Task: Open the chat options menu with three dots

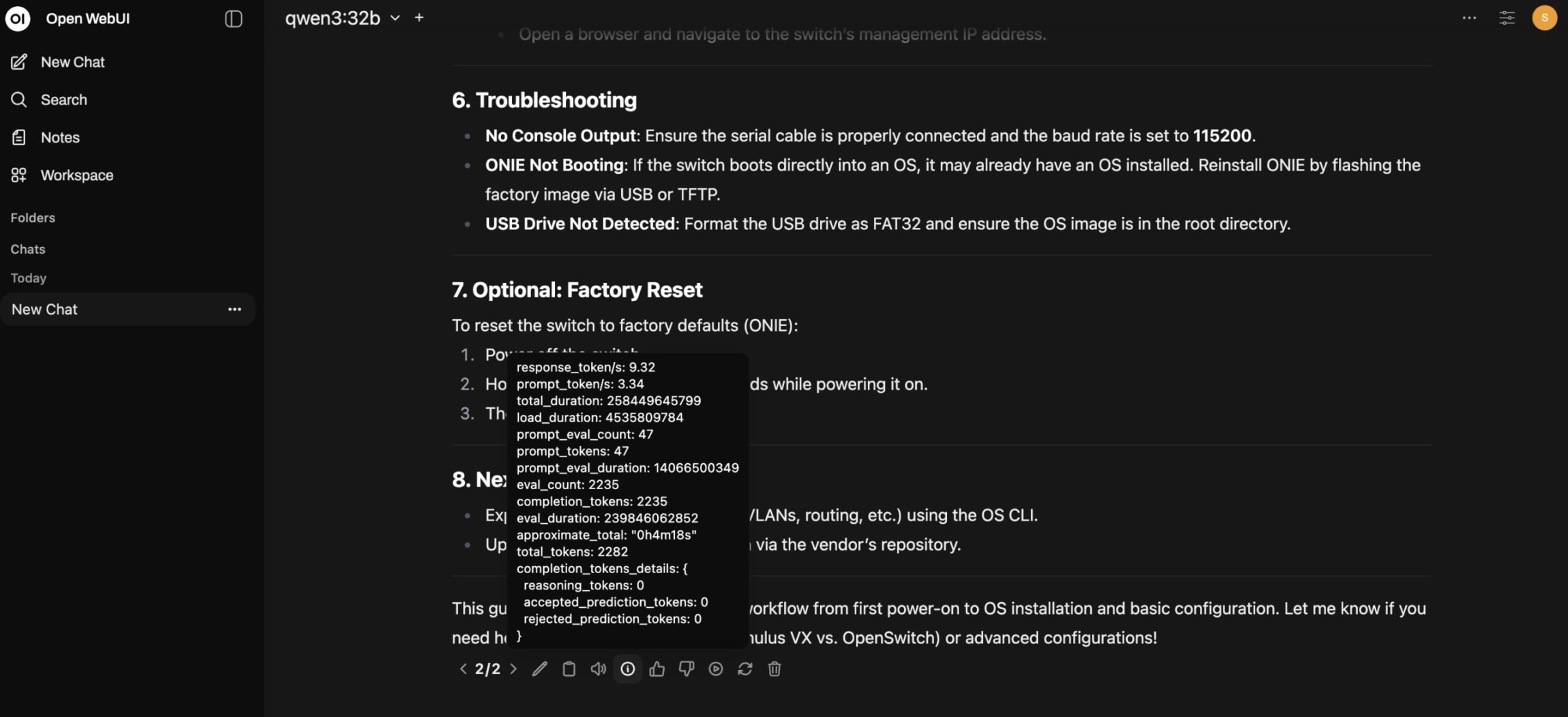Action: [1468, 18]
